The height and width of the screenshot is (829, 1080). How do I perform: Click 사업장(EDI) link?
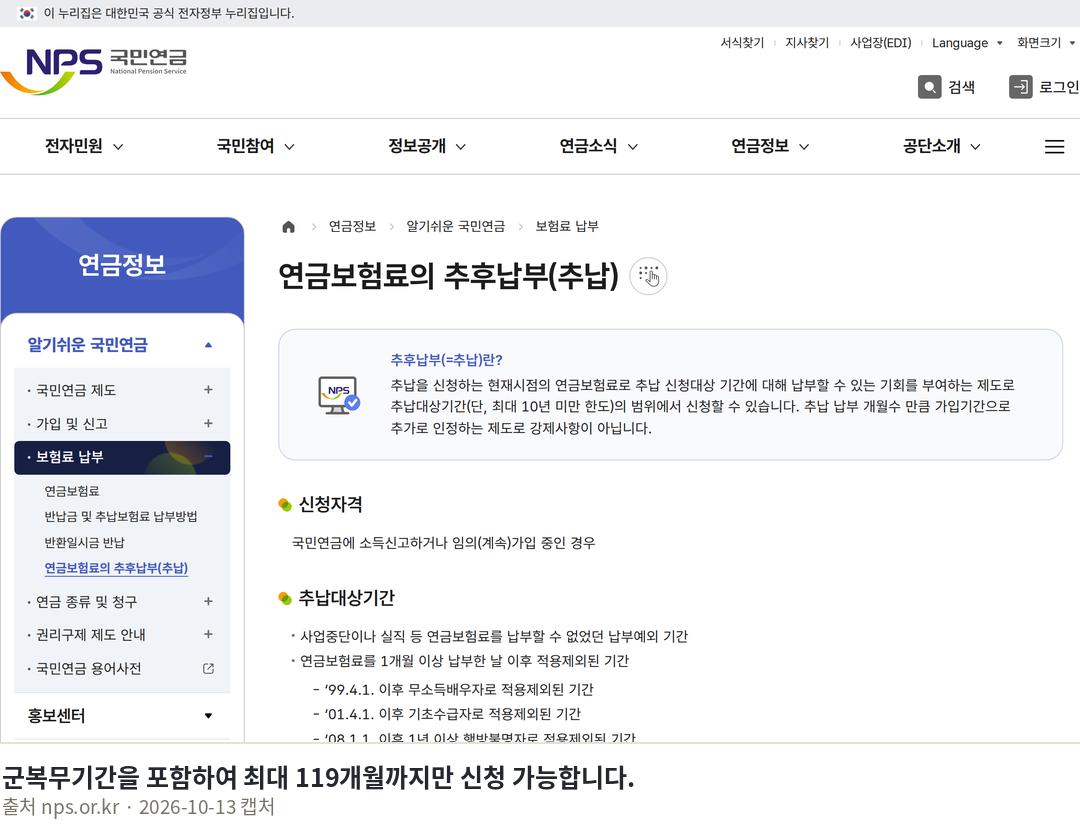coord(880,43)
